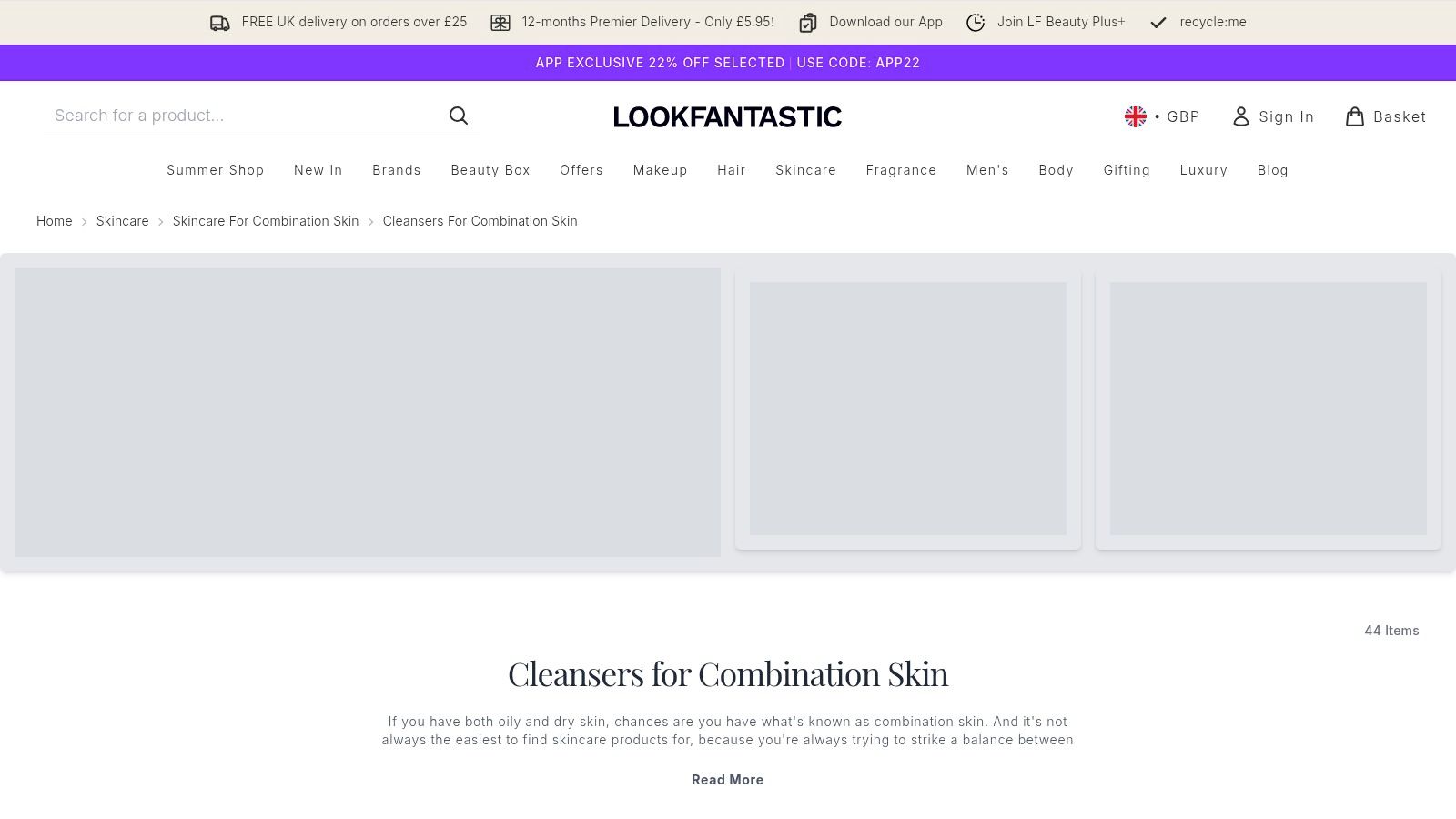
Task: Open the Sign In link
Action: click(x=1273, y=116)
